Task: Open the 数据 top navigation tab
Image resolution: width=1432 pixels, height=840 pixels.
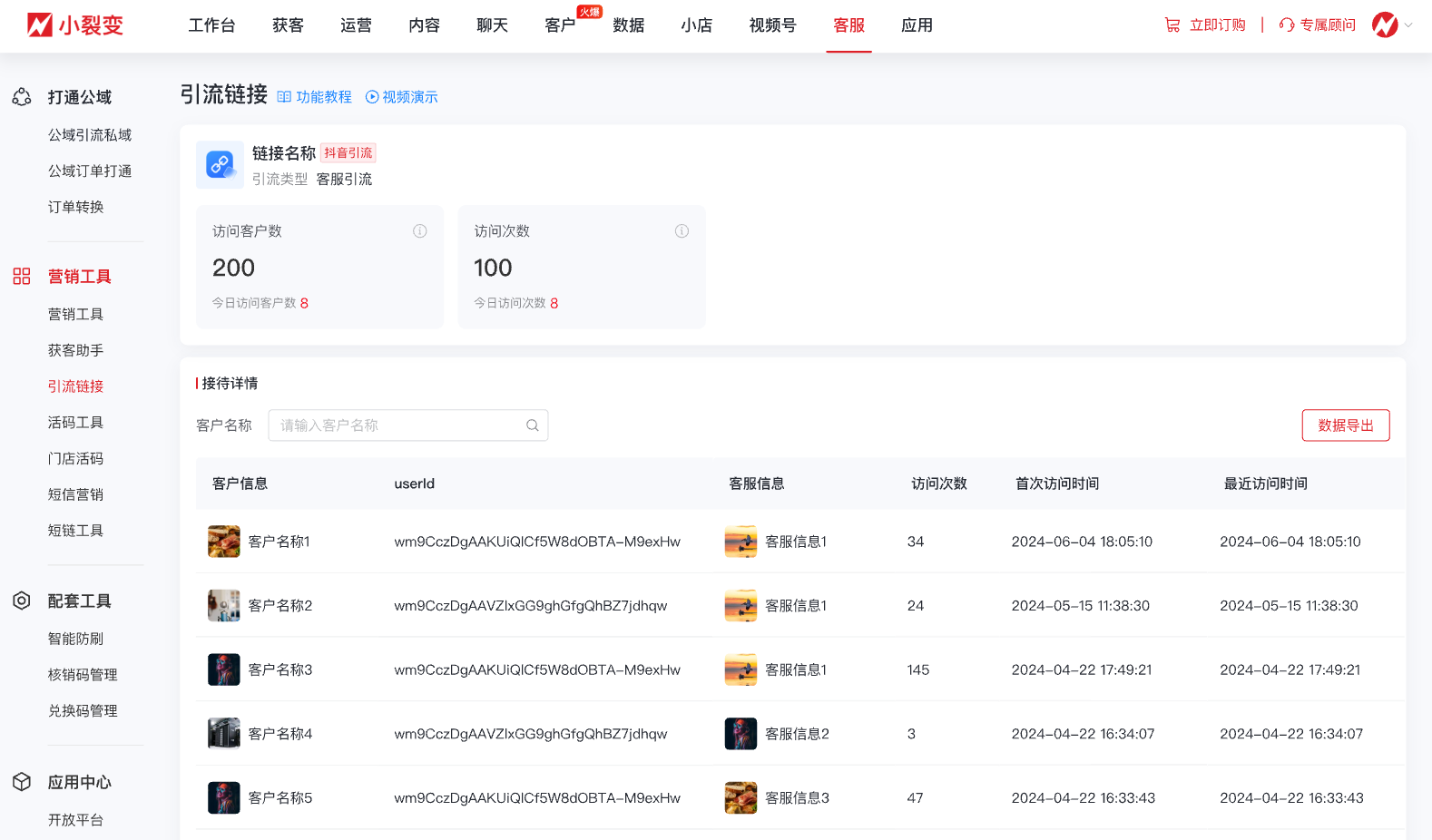Action: [628, 25]
